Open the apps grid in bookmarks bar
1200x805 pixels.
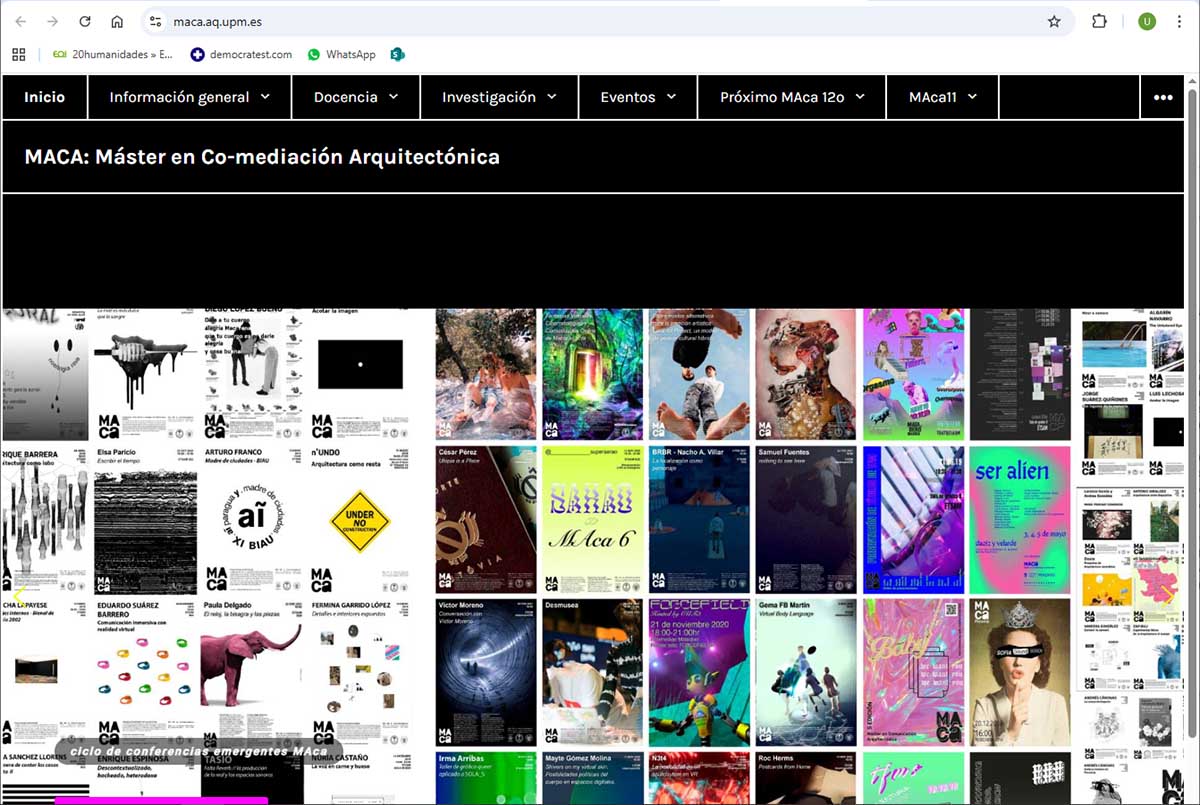pyautogui.click(x=18, y=54)
